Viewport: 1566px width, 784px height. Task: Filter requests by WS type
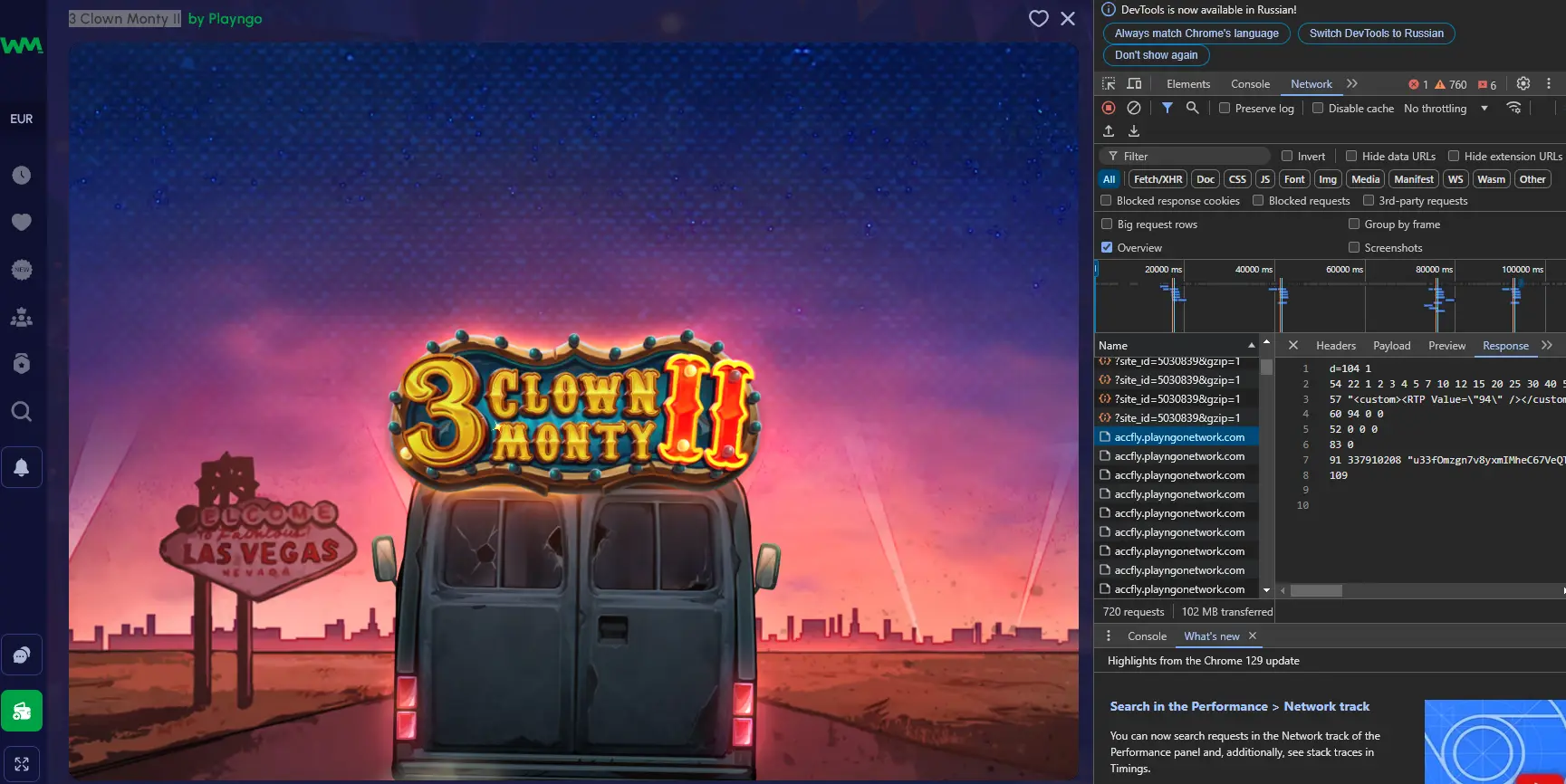tap(1456, 179)
